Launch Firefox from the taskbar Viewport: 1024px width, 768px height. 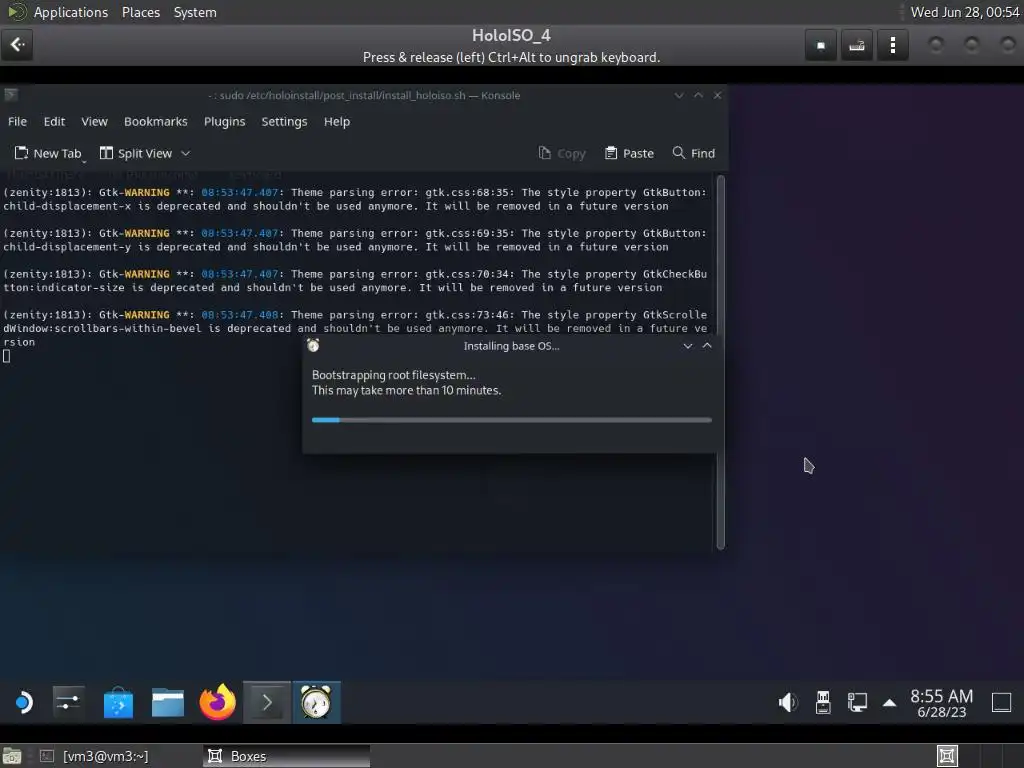217,703
